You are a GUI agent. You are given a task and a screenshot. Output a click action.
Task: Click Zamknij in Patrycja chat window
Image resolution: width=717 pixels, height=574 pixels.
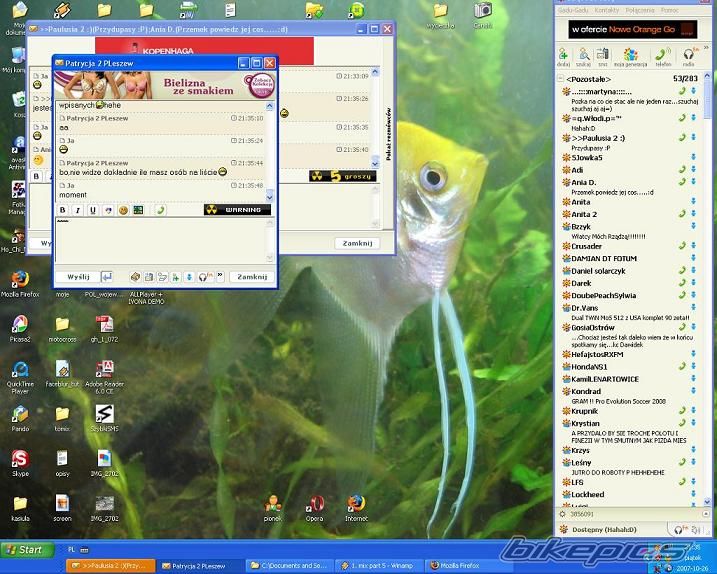click(x=251, y=277)
